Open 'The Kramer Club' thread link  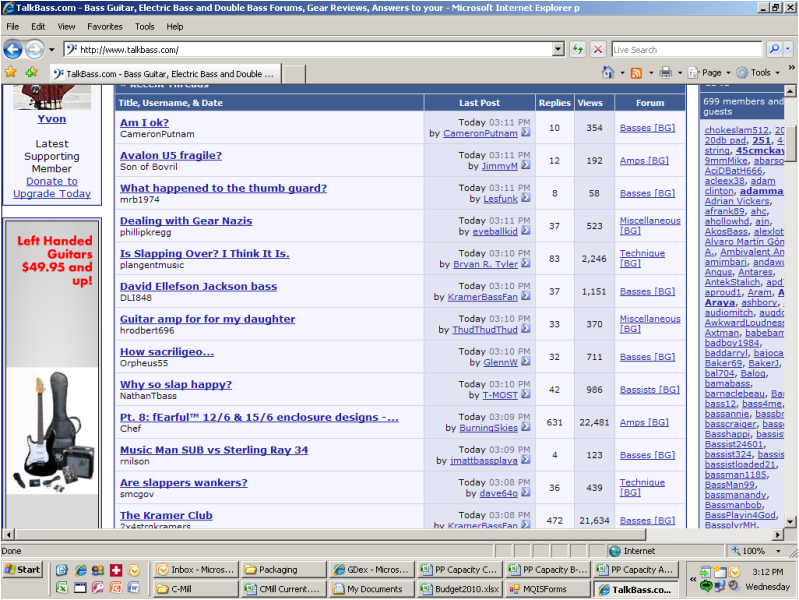click(166, 515)
